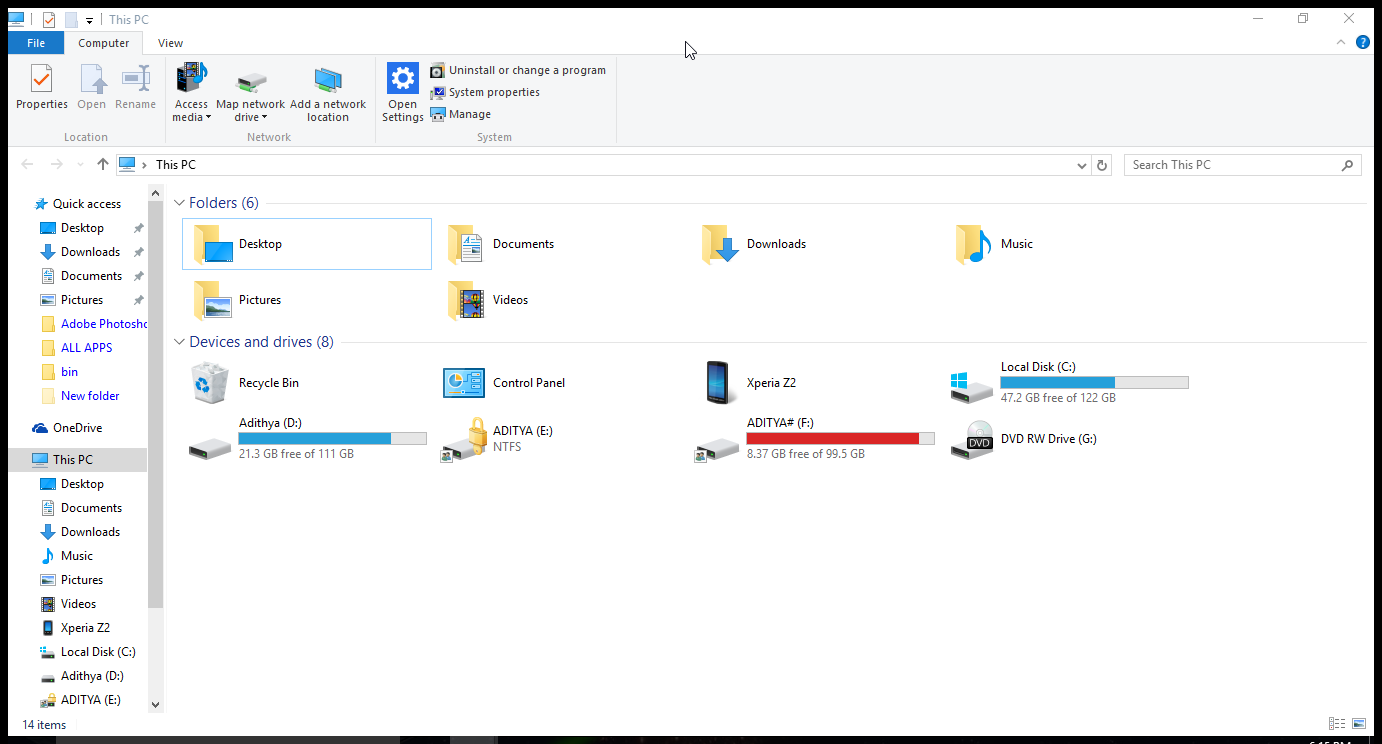Switch to large icons view layout
The image size is (1382, 744).
click(x=1359, y=724)
